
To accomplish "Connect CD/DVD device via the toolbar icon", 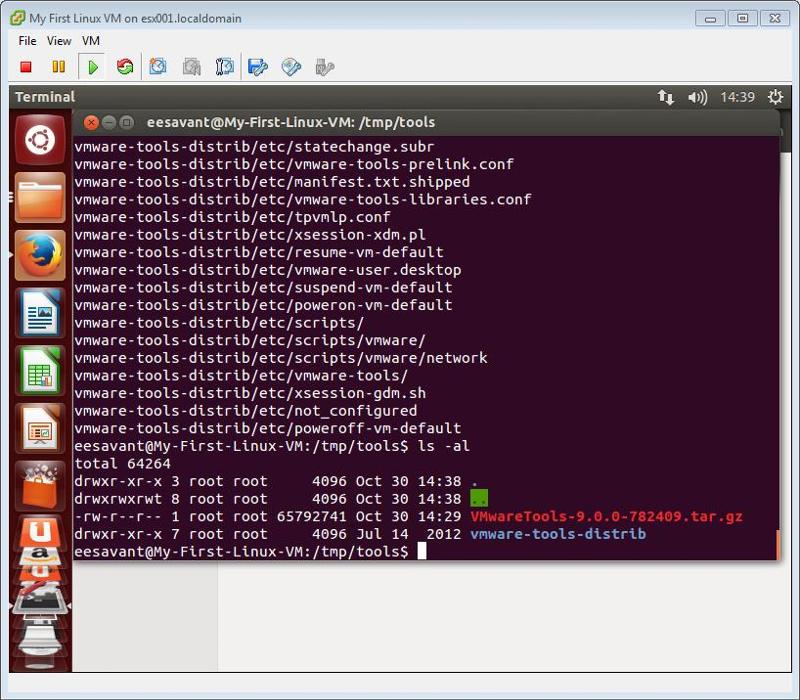I will tap(291, 67).
